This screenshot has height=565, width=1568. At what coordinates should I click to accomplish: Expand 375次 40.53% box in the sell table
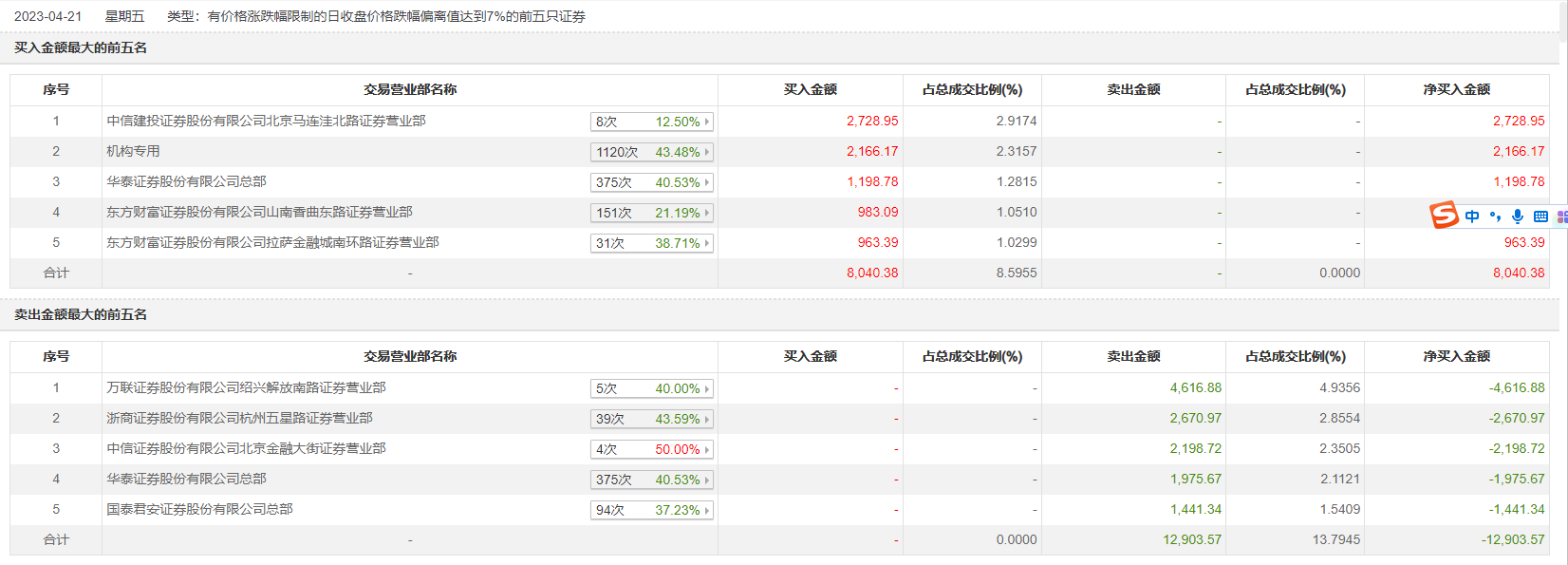(651, 480)
